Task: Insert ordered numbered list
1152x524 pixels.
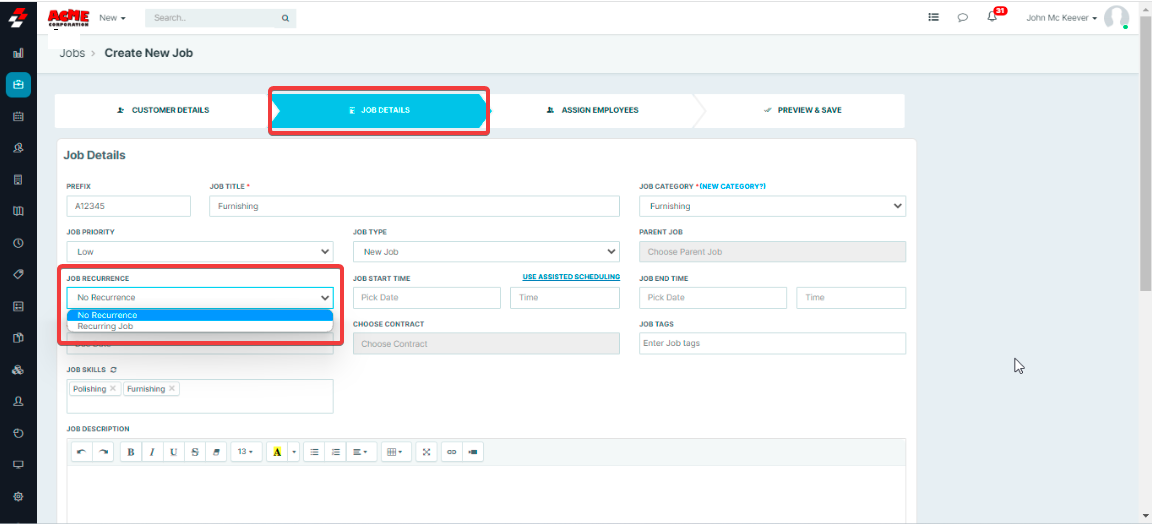Action: coord(336,452)
